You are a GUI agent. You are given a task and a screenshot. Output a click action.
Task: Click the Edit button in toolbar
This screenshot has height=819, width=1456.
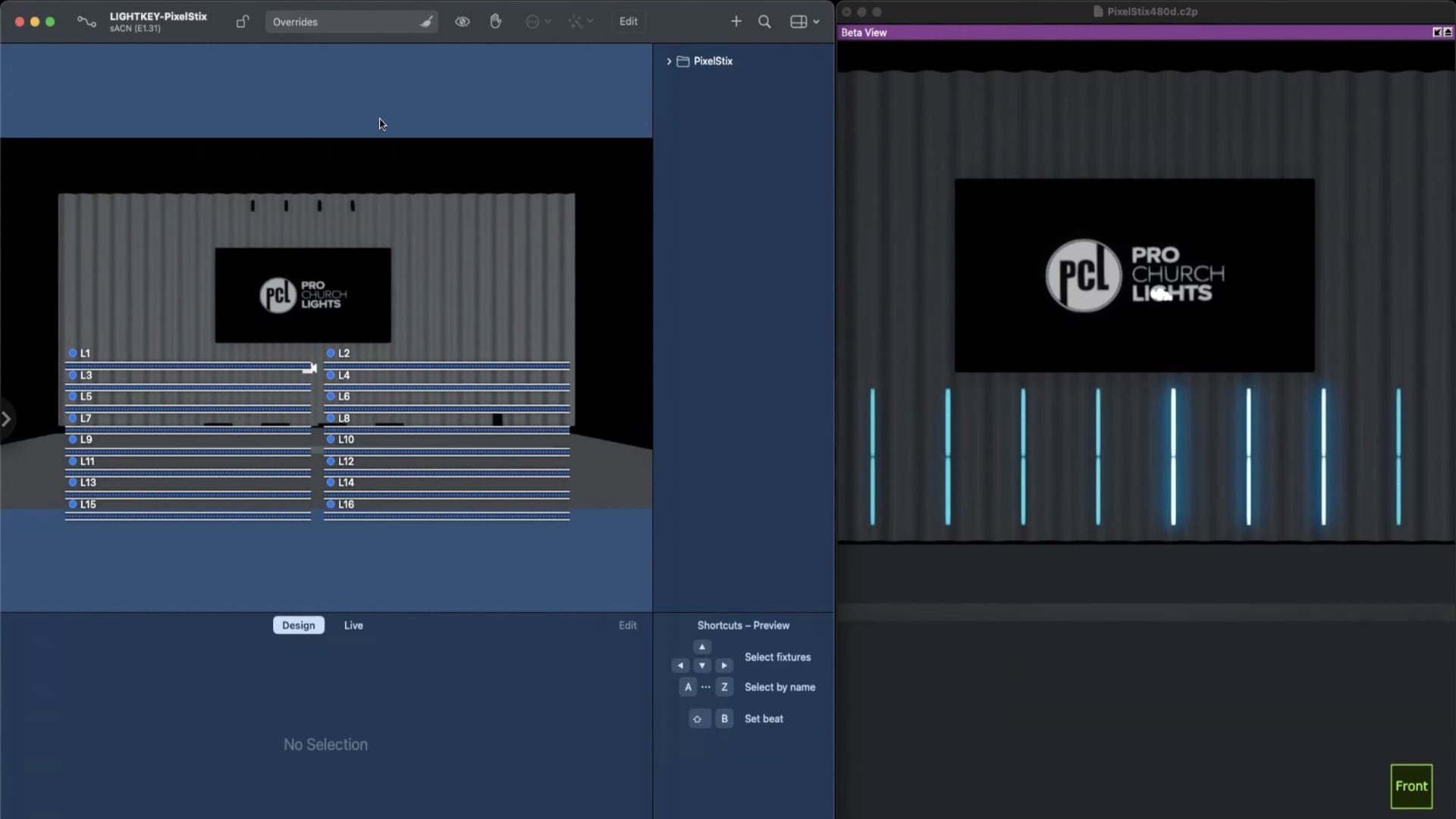pos(628,21)
